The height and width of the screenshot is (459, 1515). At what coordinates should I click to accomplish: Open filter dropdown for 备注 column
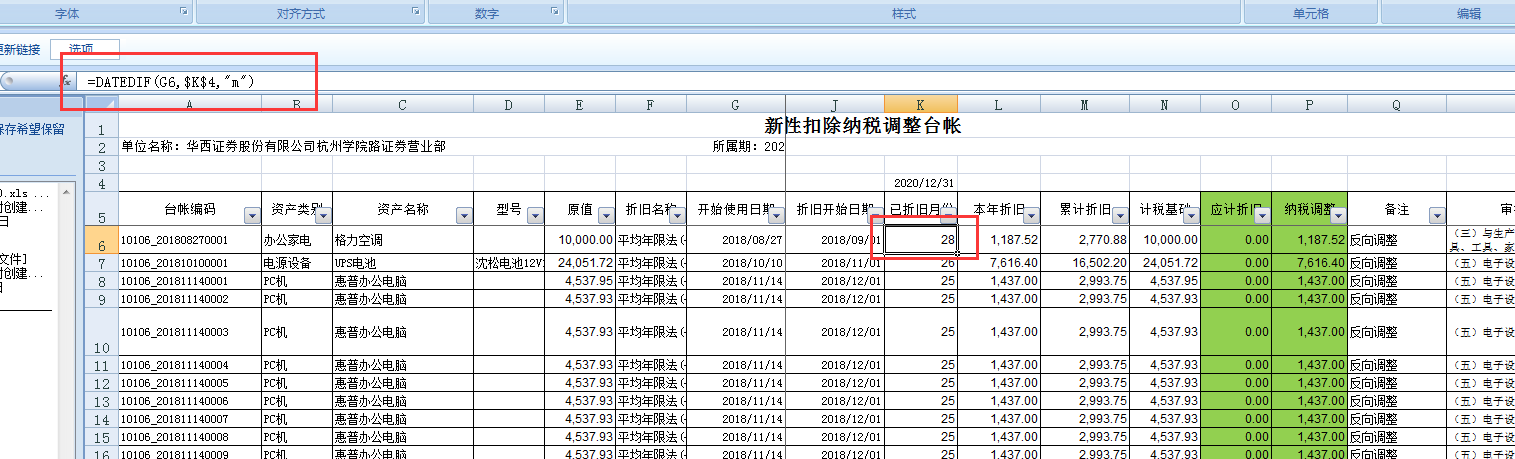tap(1436, 215)
